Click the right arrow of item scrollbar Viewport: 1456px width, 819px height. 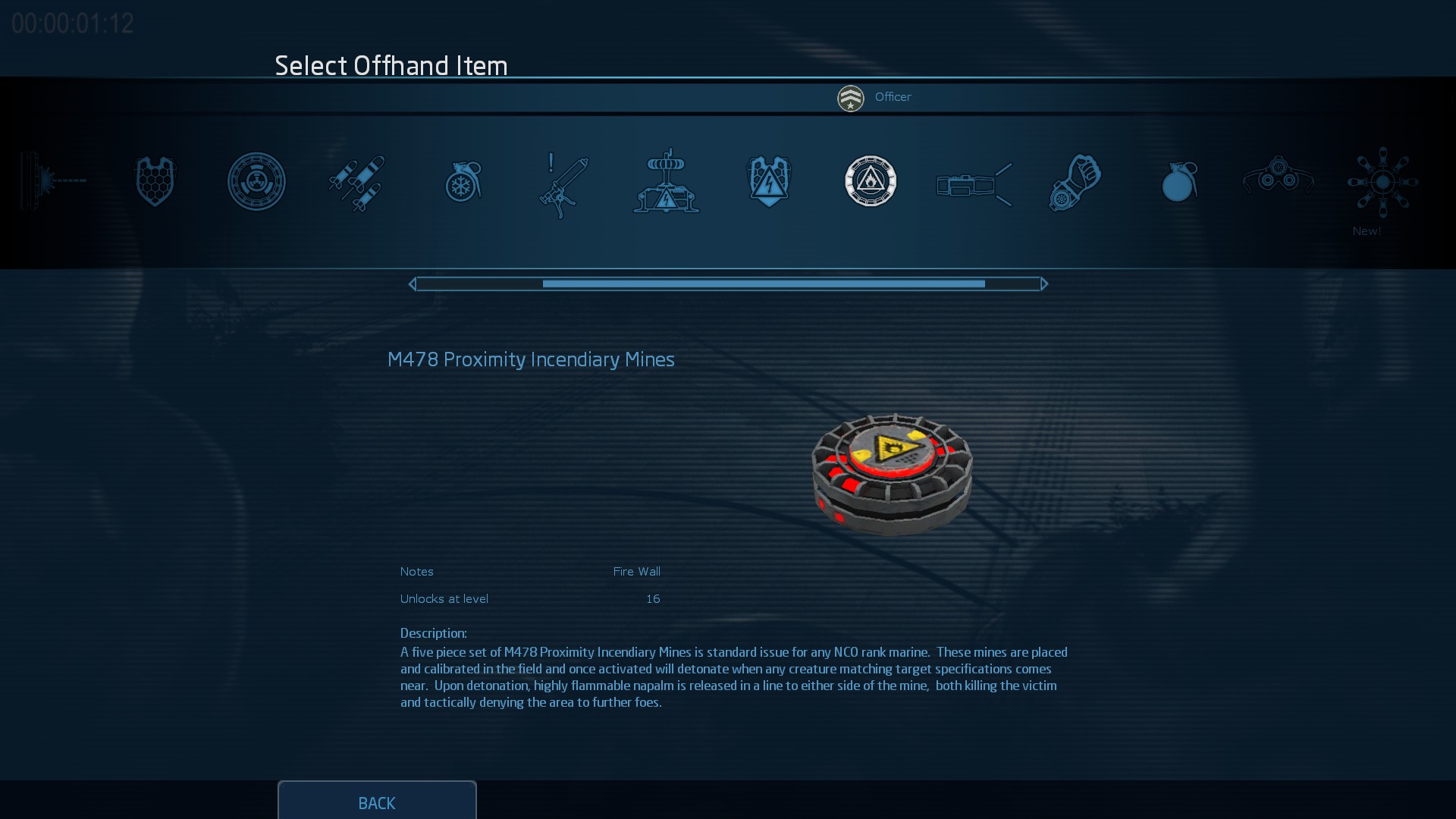tap(1044, 284)
